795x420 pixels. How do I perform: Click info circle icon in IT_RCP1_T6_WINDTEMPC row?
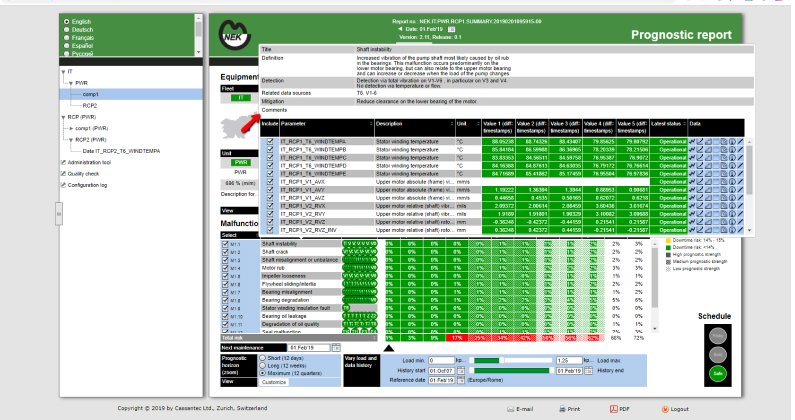tap(732, 158)
